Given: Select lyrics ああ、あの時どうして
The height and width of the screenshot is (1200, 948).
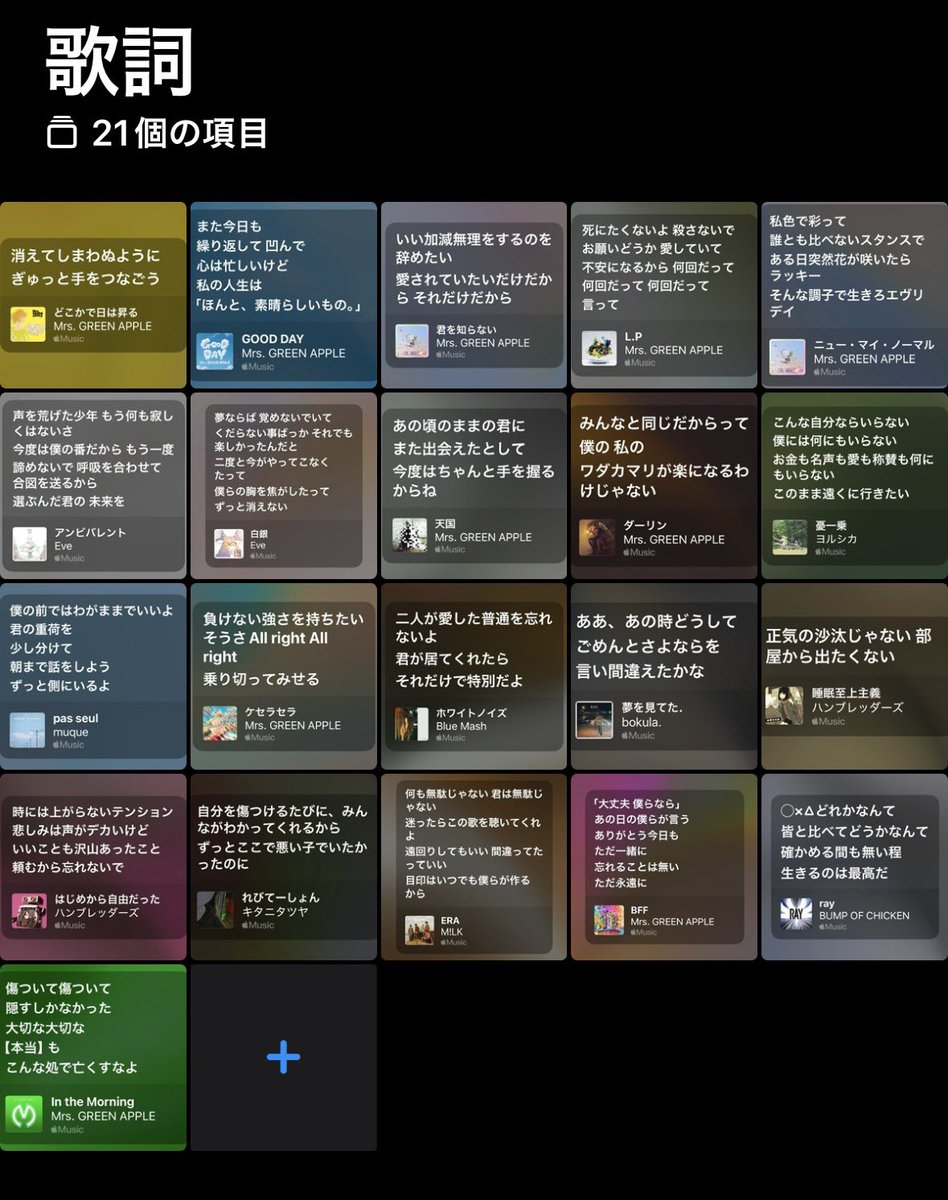Looking at the screenshot, I should click(x=656, y=645).
